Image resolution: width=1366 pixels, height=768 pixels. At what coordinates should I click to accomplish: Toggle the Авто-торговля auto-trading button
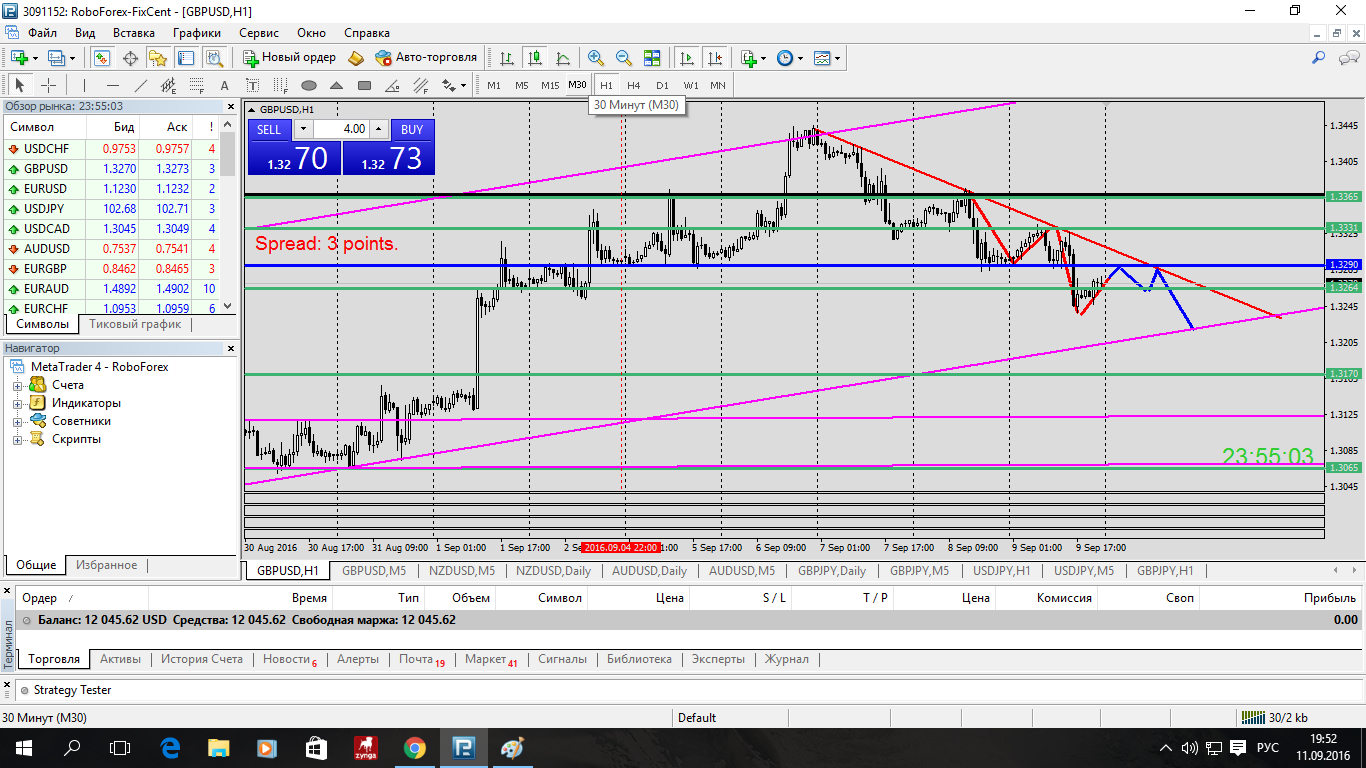pos(426,58)
